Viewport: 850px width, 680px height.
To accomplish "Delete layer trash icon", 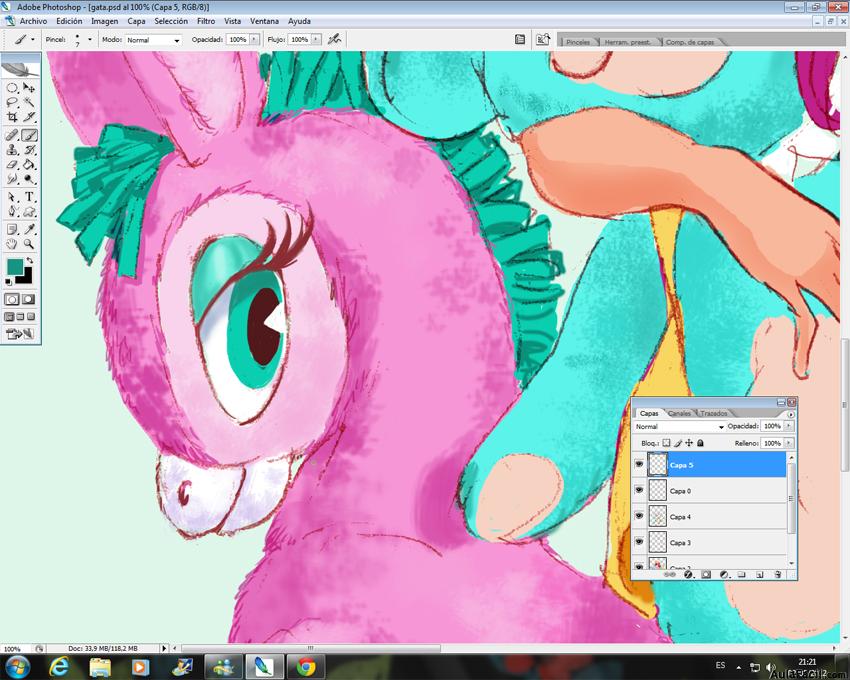I will click(777, 574).
